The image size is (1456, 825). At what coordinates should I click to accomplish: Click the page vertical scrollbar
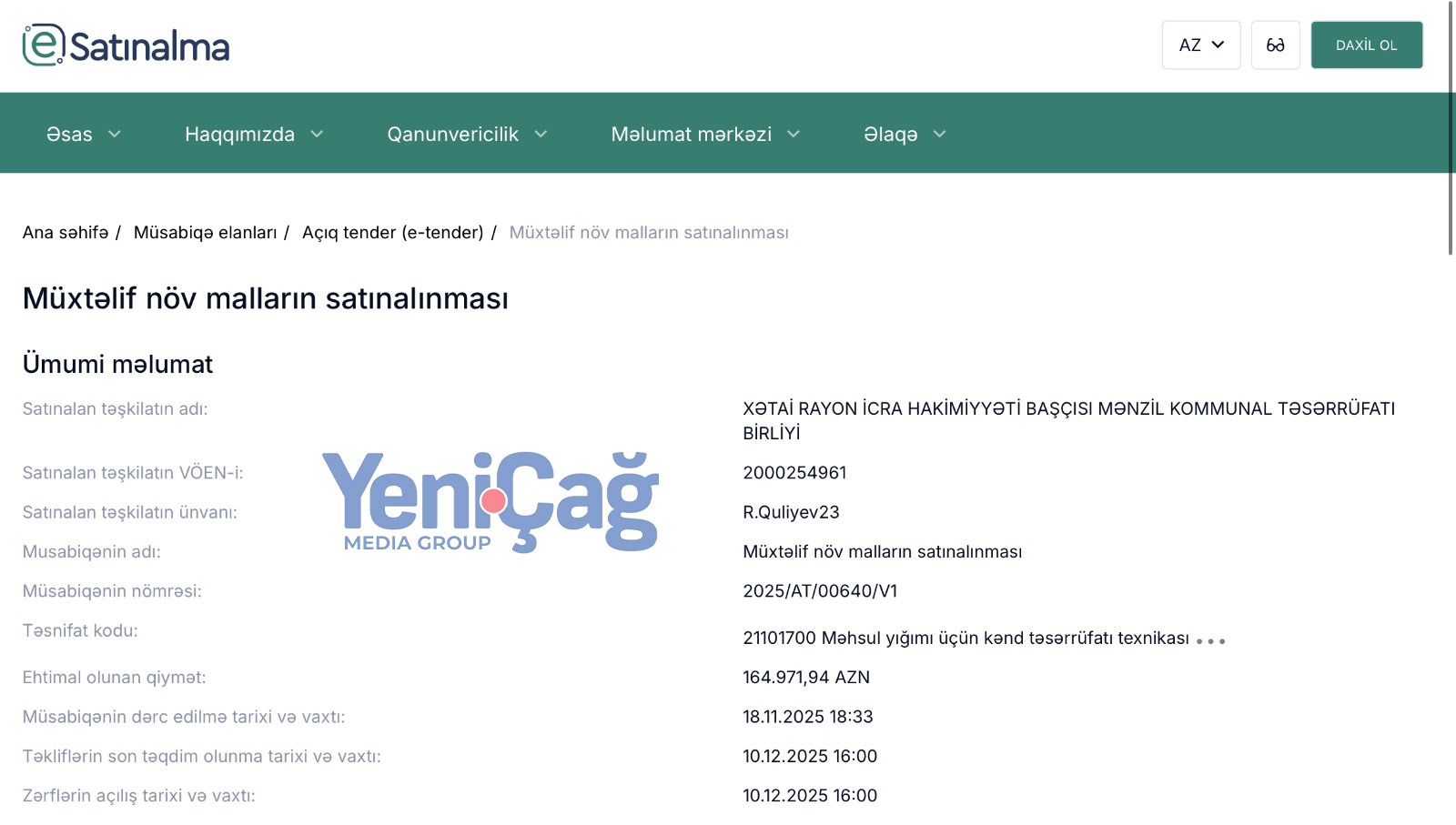coord(1451,127)
